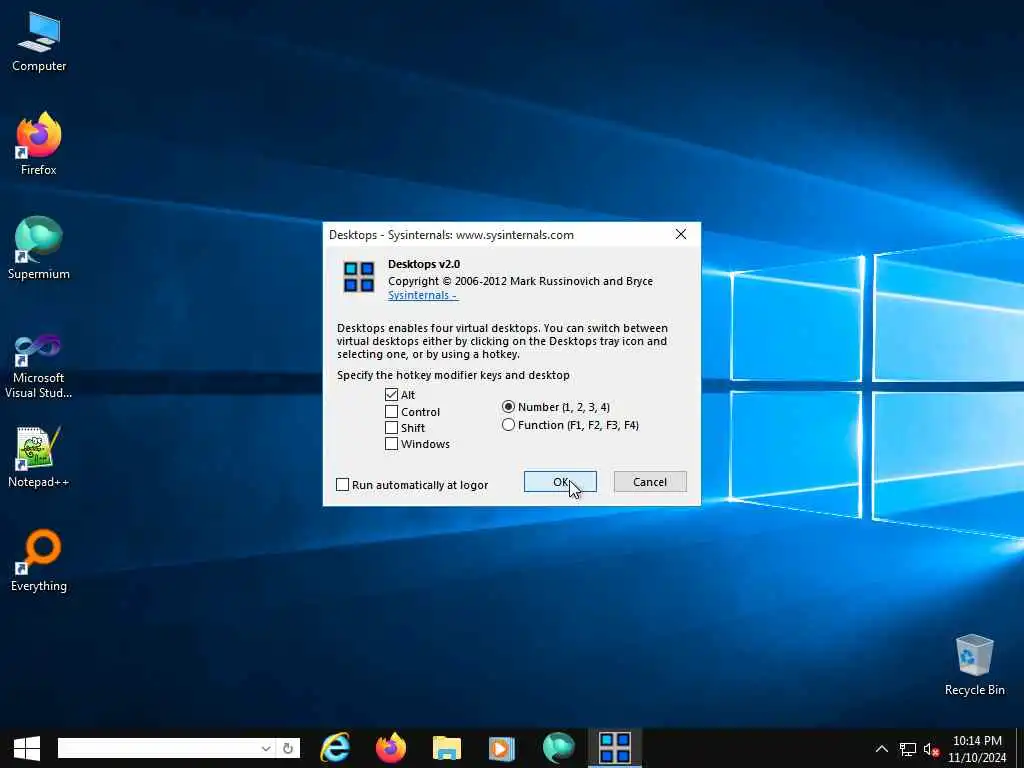
Task: Click the network tray icon
Action: 908,749
